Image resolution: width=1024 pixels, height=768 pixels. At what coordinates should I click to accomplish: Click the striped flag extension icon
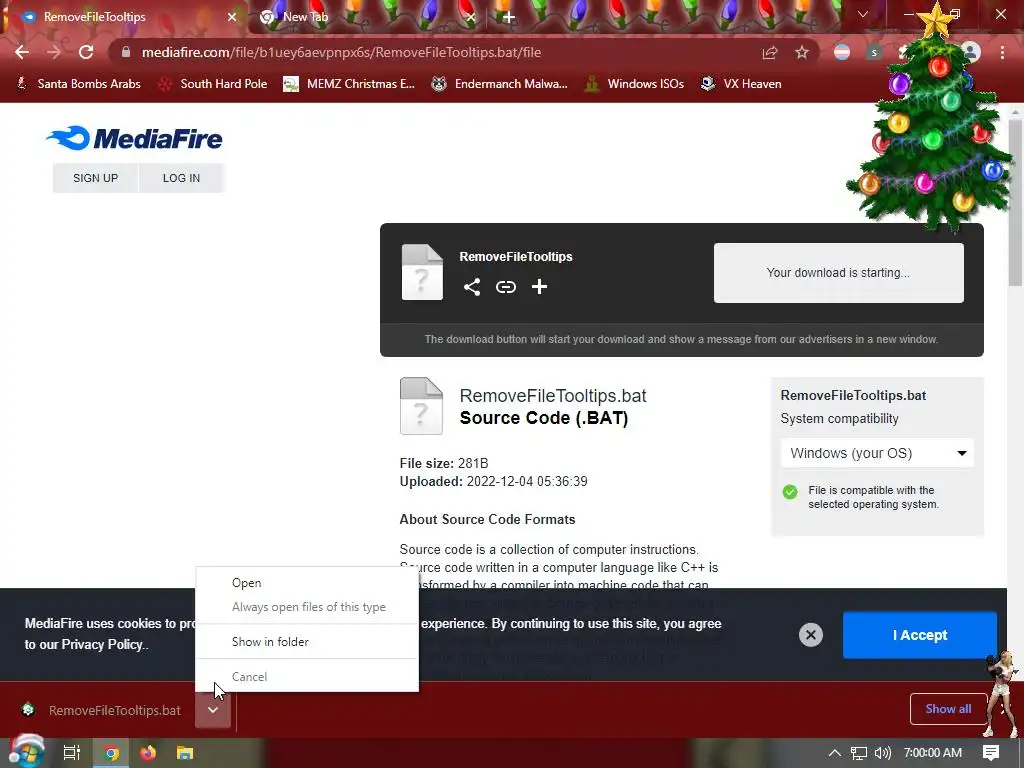[842, 52]
